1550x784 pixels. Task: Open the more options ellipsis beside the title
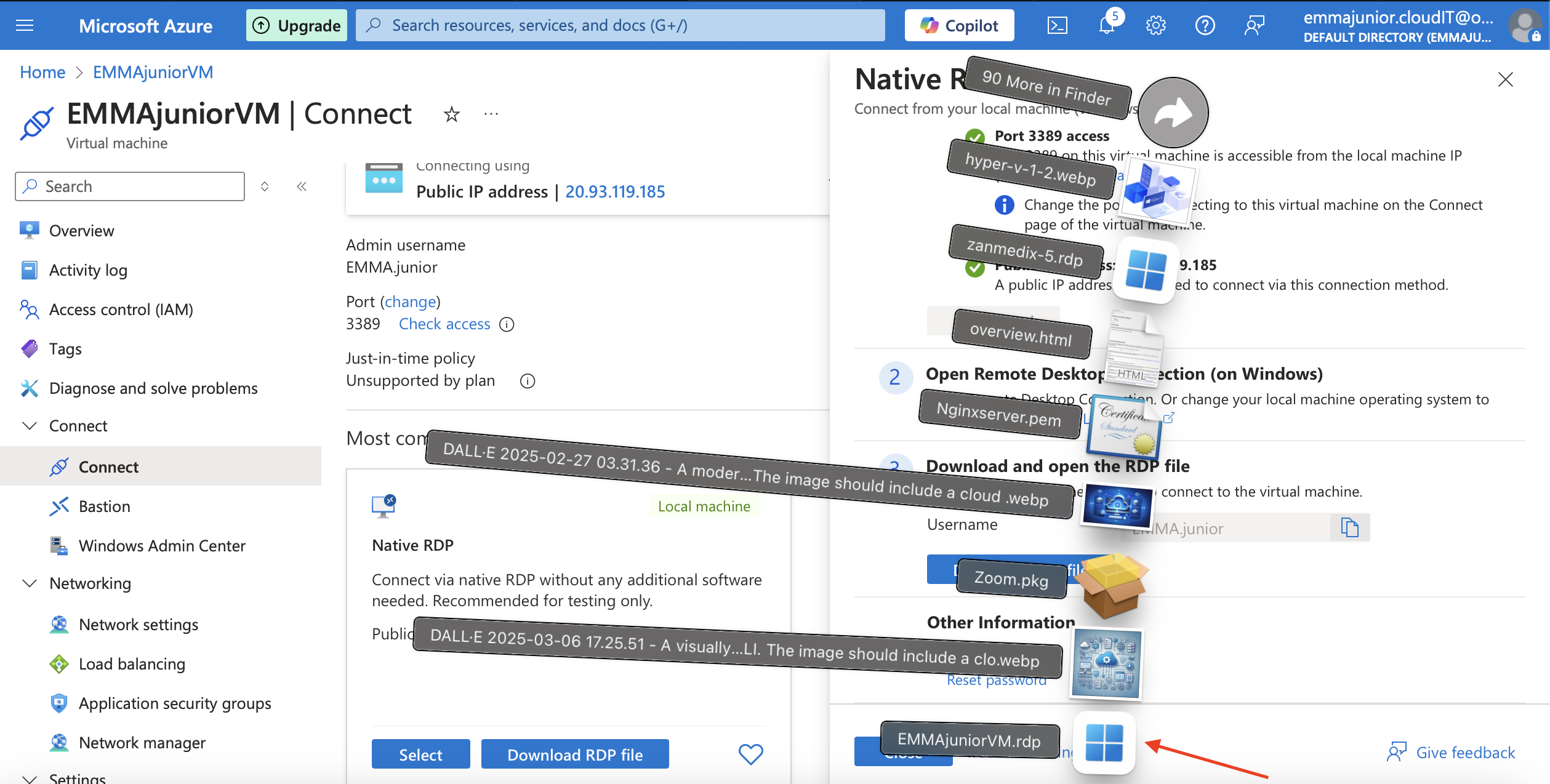coord(491,114)
